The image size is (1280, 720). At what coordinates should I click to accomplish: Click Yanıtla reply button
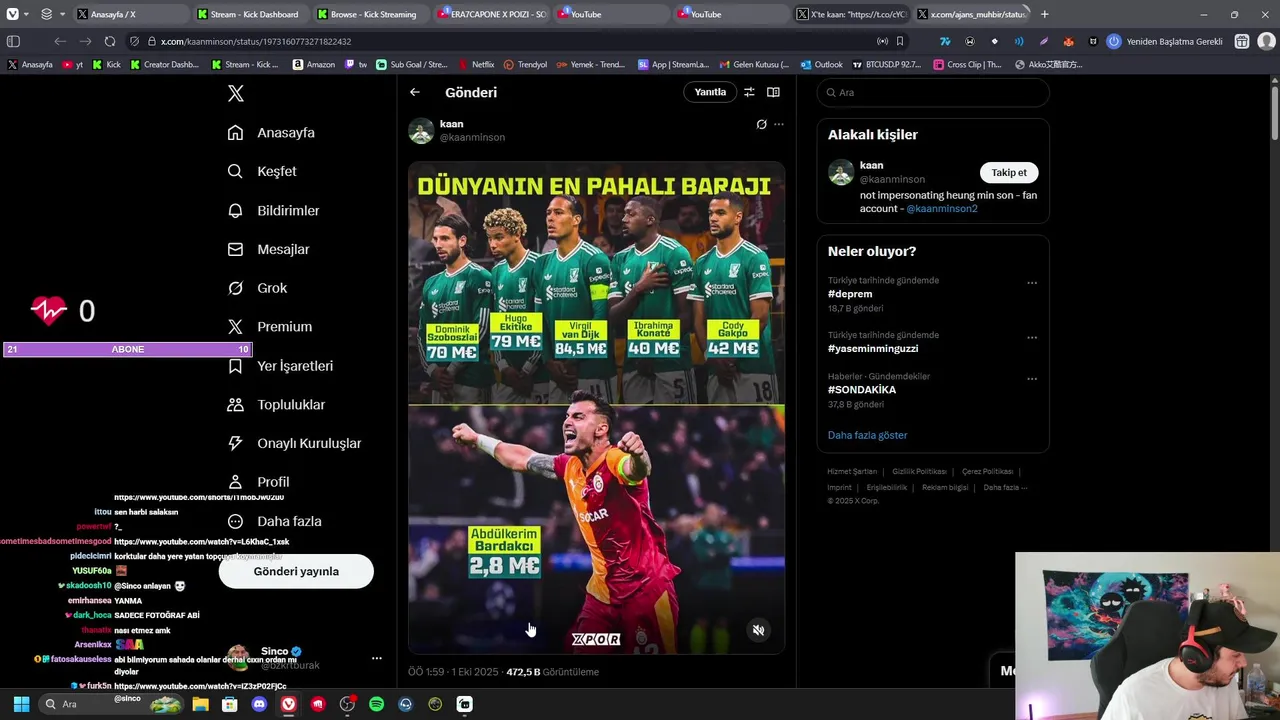710,92
